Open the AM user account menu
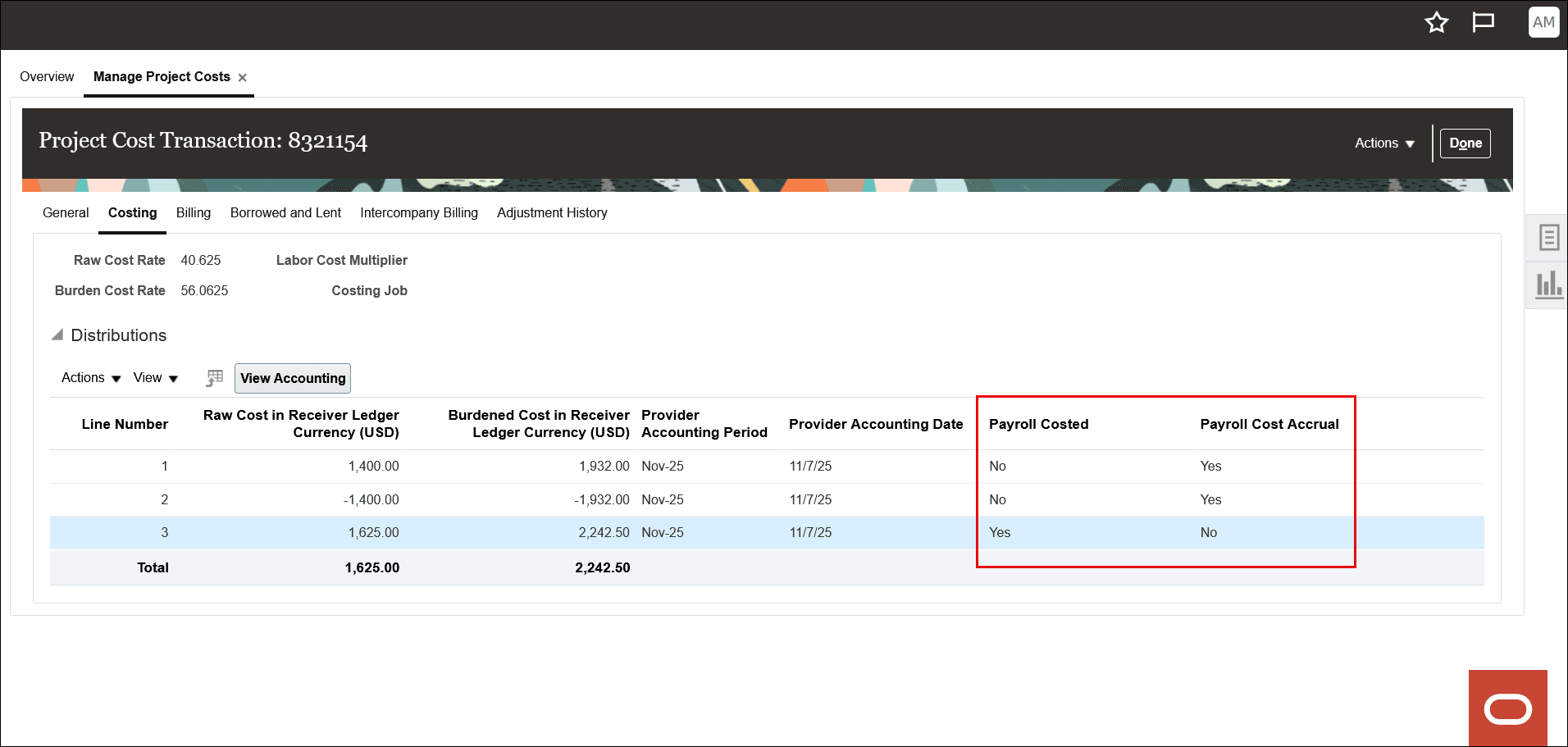Screen dimensions: 1568x747 point(1543,22)
